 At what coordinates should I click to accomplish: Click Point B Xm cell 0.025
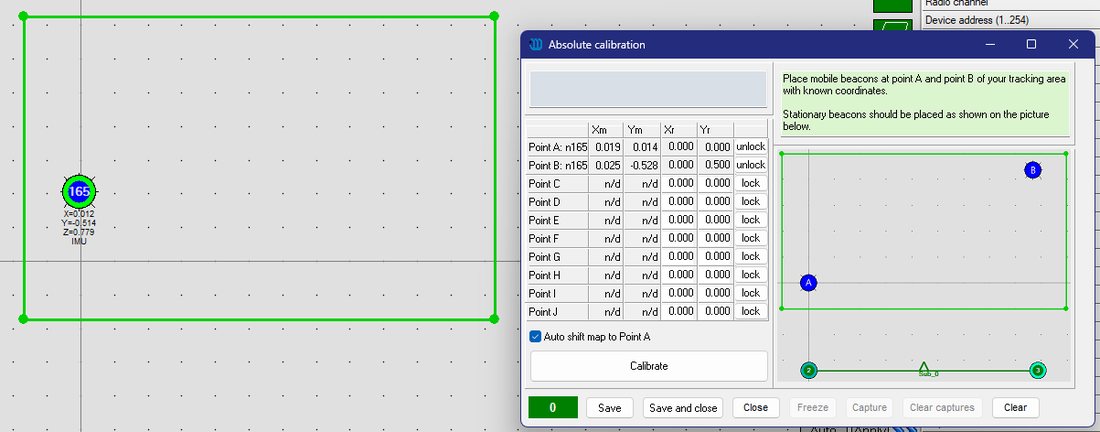(x=606, y=165)
